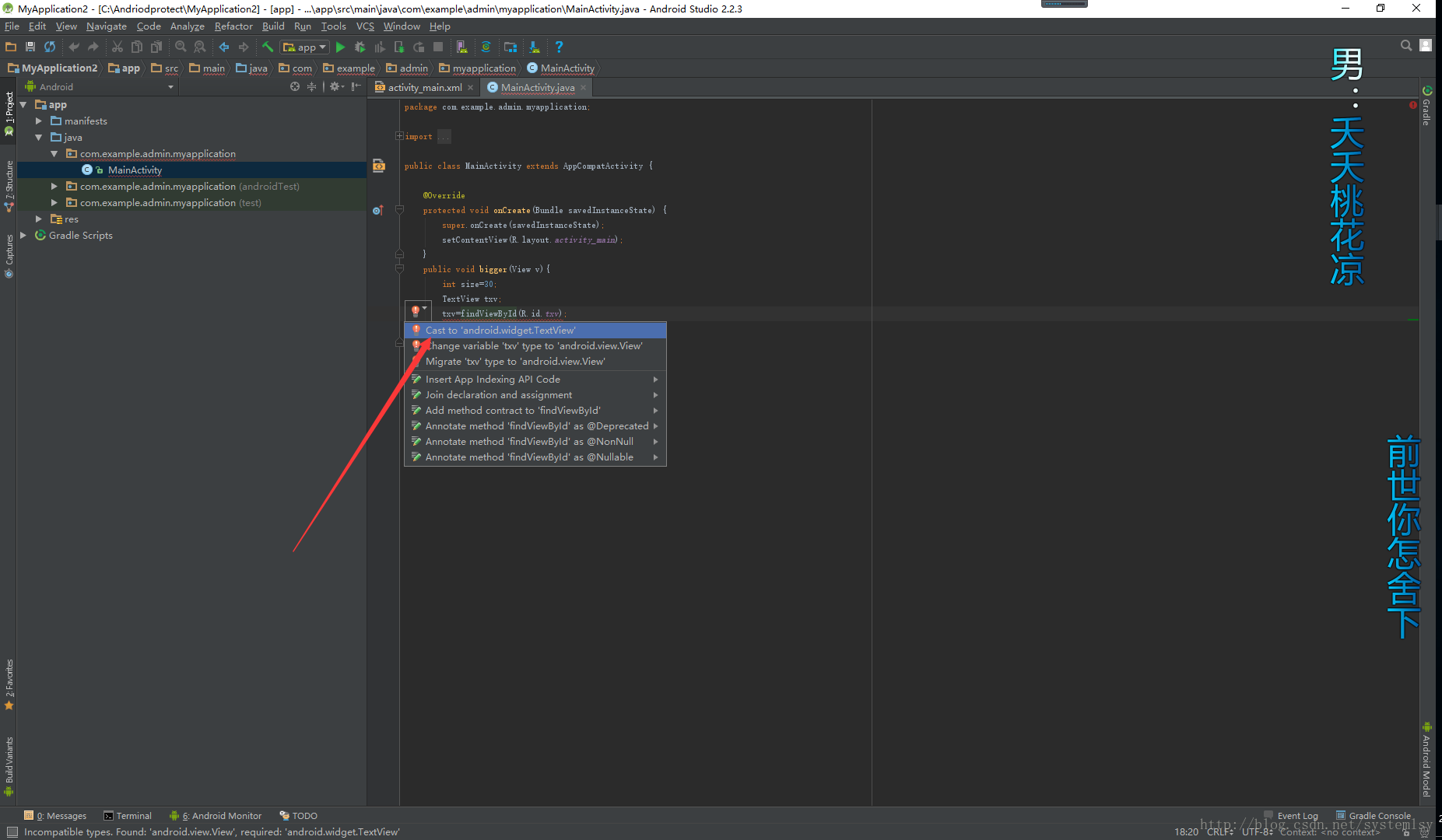Screen dimensions: 1442x840
Task: Select Change variable 'txv' type option
Action: (535, 345)
